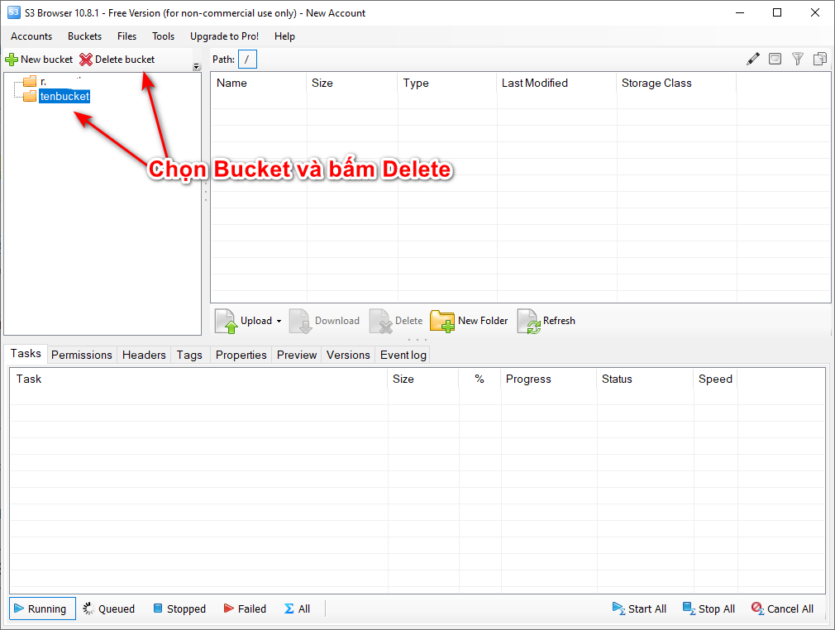Open the Tools menu

(163, 36)
